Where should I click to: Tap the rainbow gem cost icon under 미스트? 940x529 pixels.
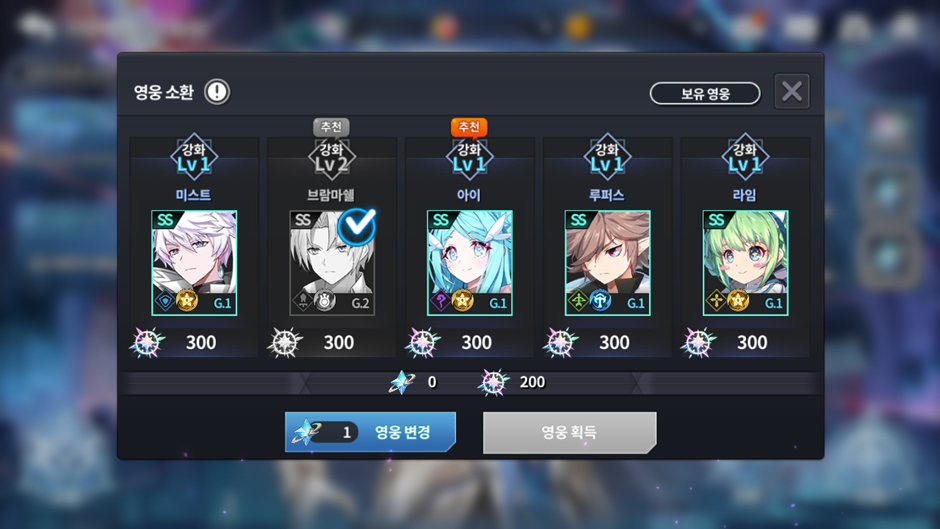pos(147,342)
